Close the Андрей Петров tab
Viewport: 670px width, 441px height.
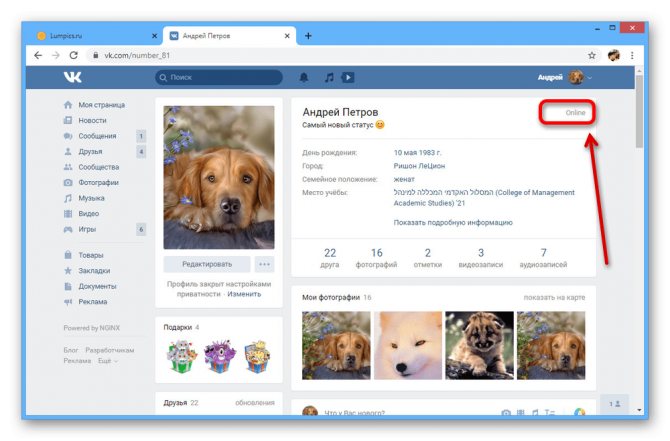tap(287, 36)
